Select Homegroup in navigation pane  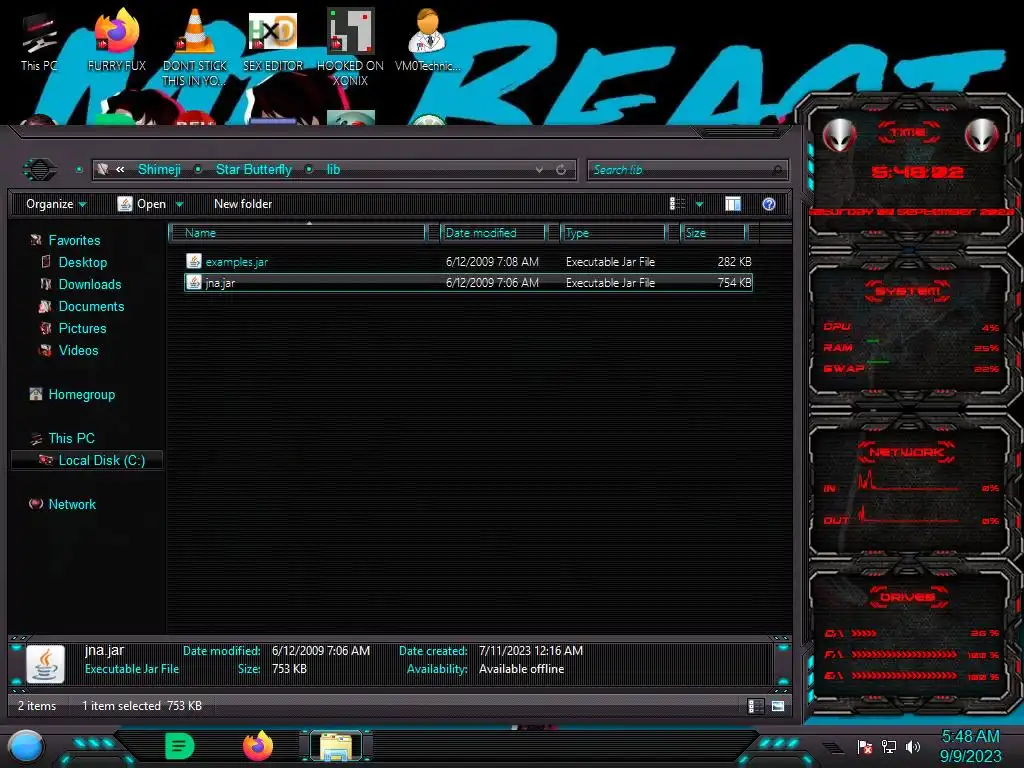tap(82, 394)
